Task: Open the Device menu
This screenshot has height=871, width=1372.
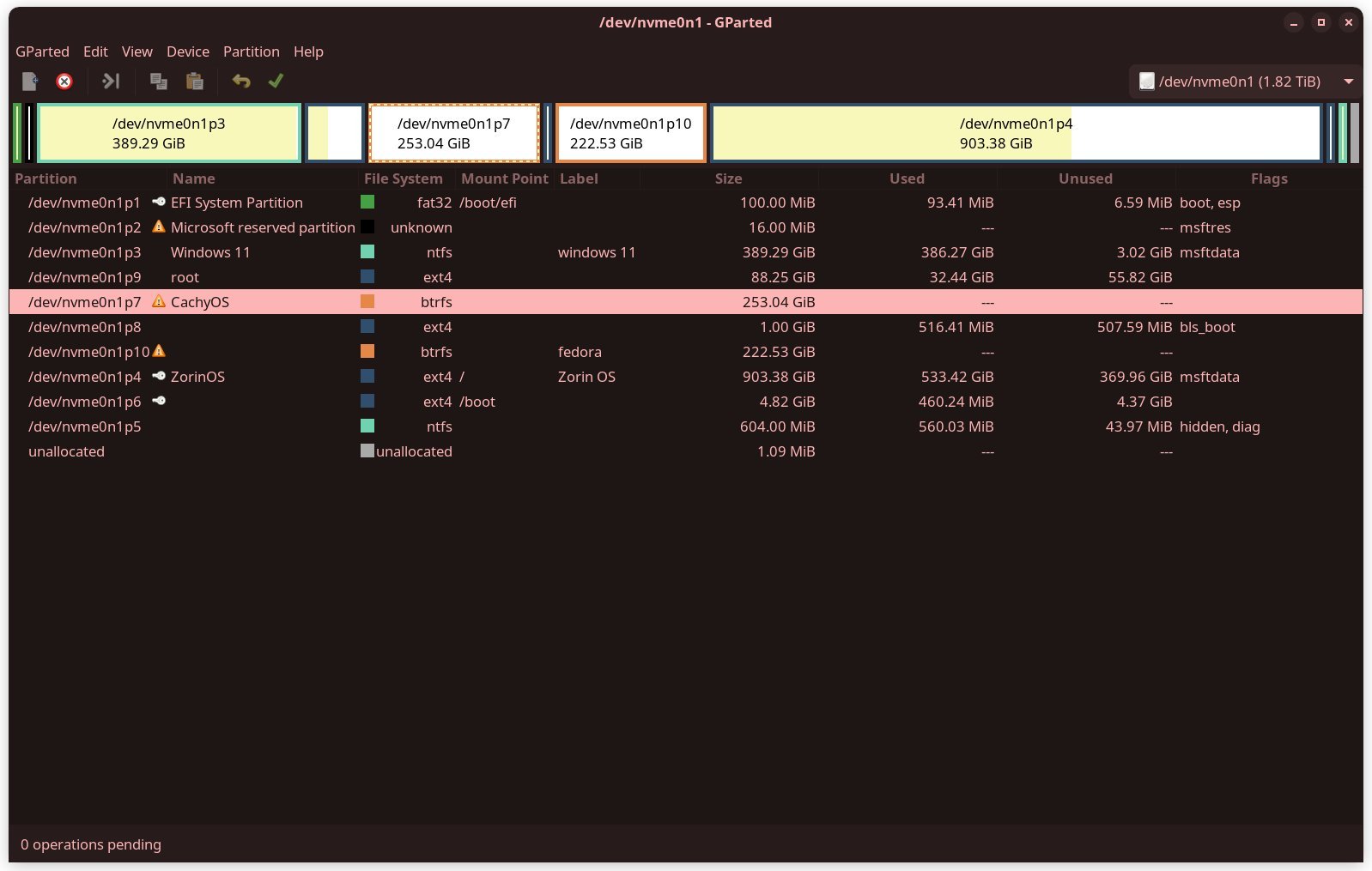Action: (188, 51)
